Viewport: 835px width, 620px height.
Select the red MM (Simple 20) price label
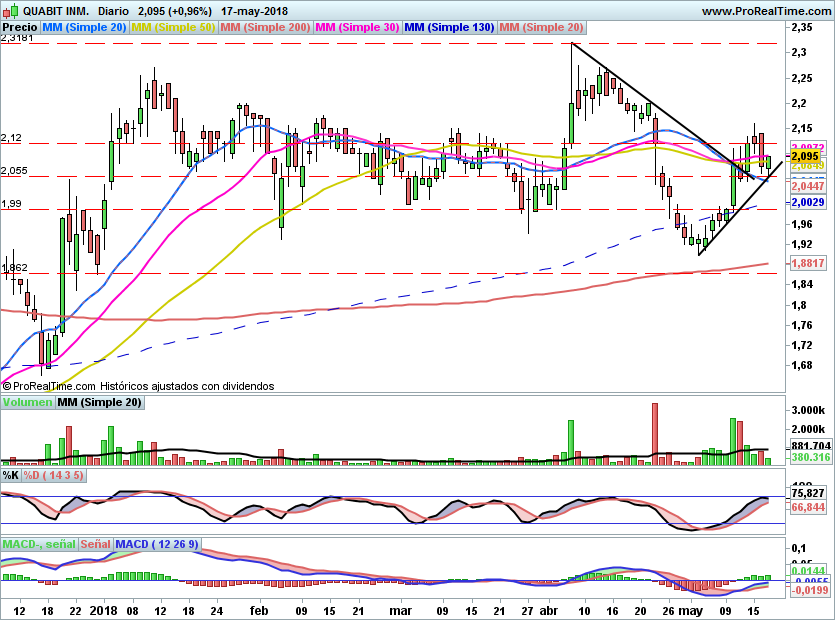tap(542, 27)
